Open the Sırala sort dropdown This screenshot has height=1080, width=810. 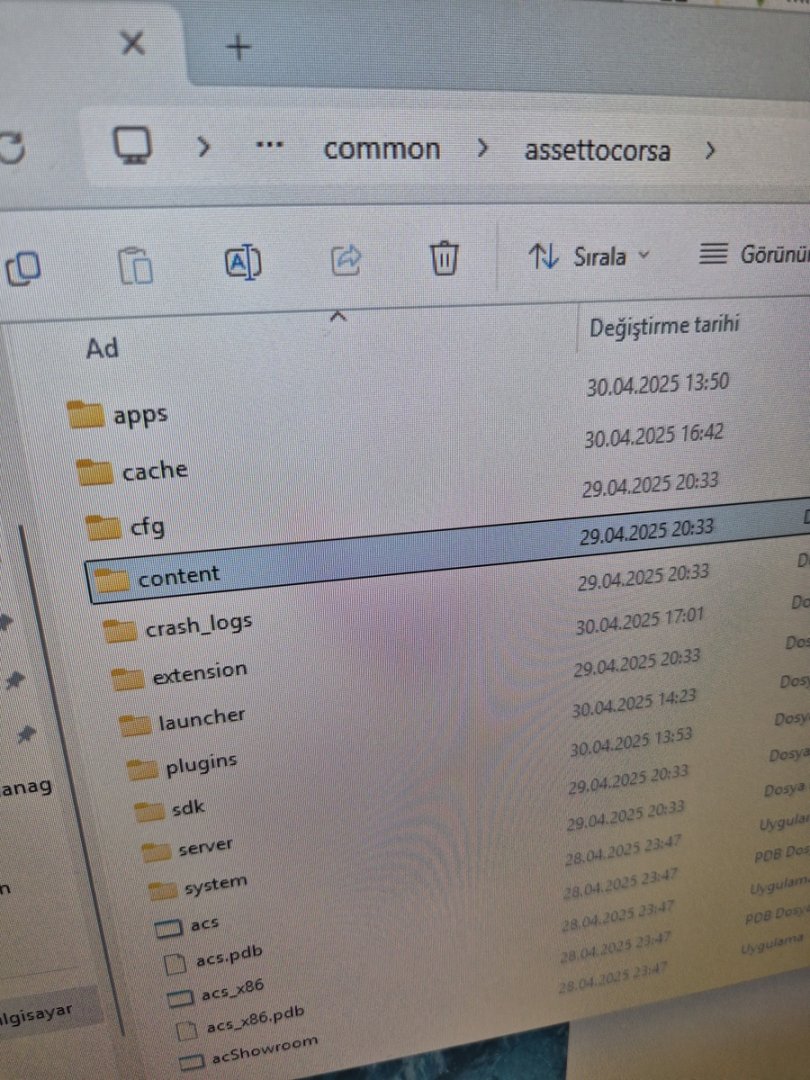[x=589, y=256]
